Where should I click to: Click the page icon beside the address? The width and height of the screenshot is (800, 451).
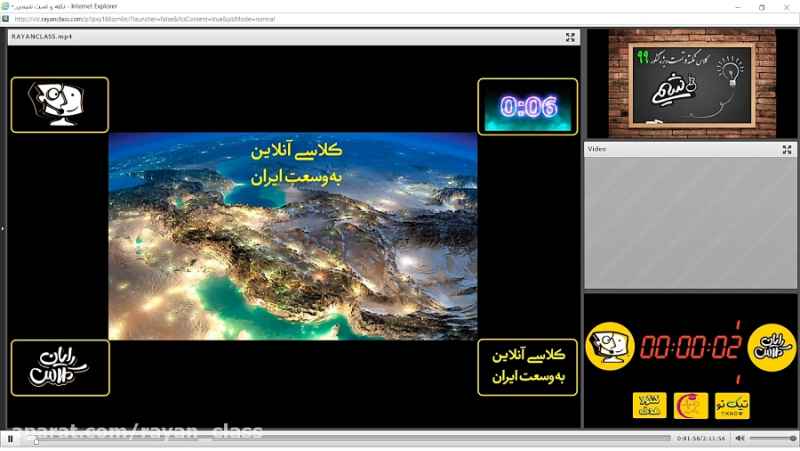pos(6,19)
